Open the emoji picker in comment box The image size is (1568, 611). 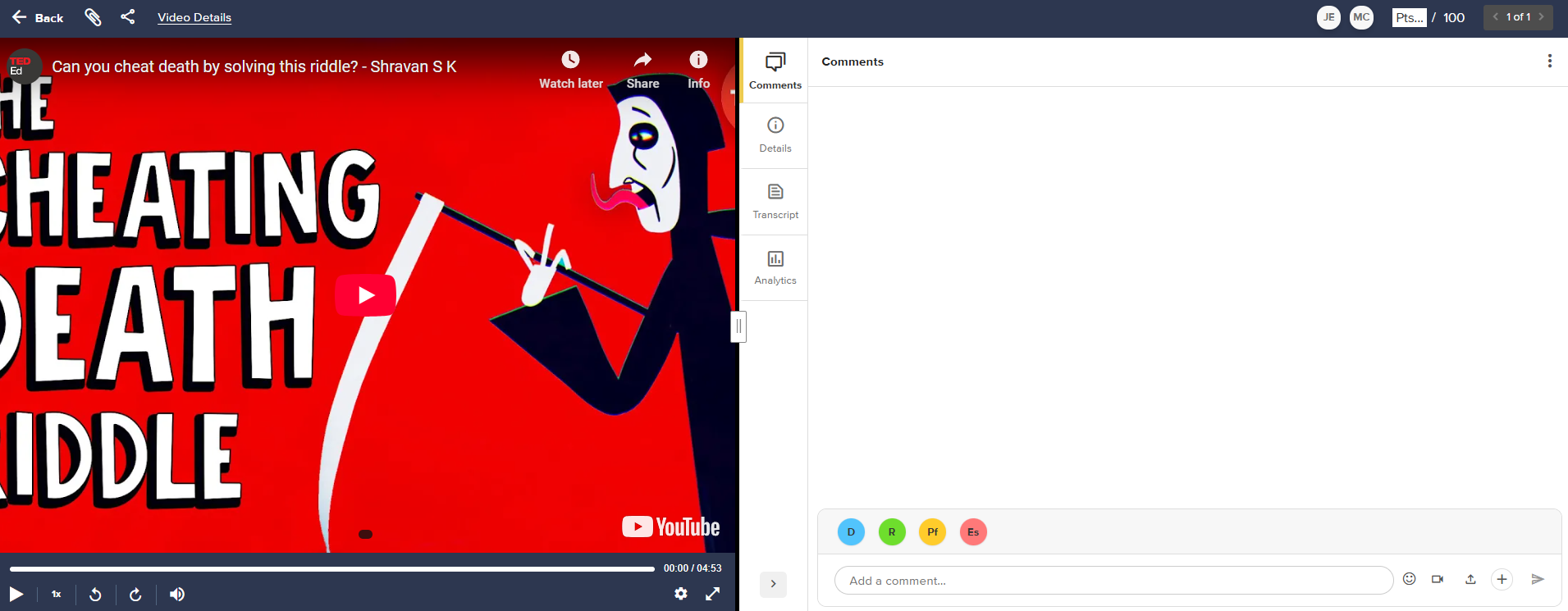pos(1410,579)
